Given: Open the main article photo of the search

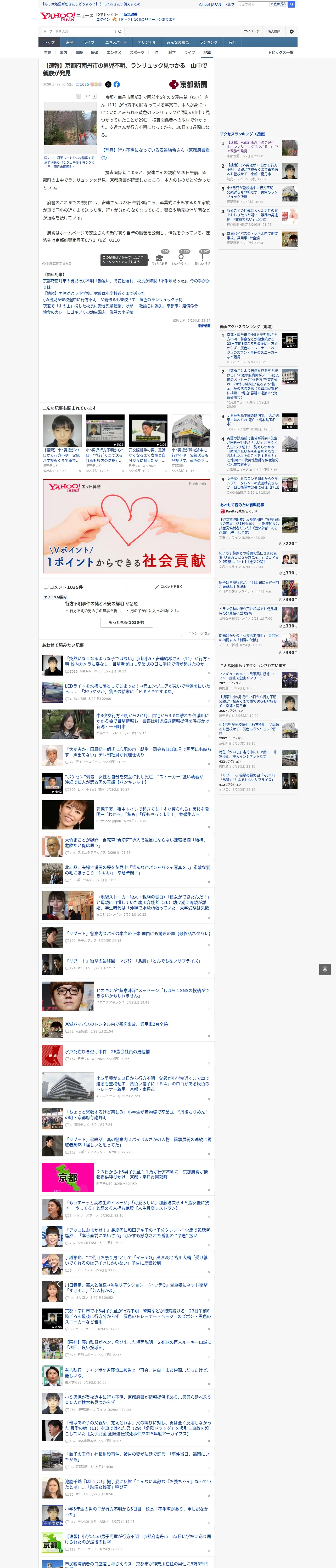Looking at the screenshot, I should click(70, 128).
